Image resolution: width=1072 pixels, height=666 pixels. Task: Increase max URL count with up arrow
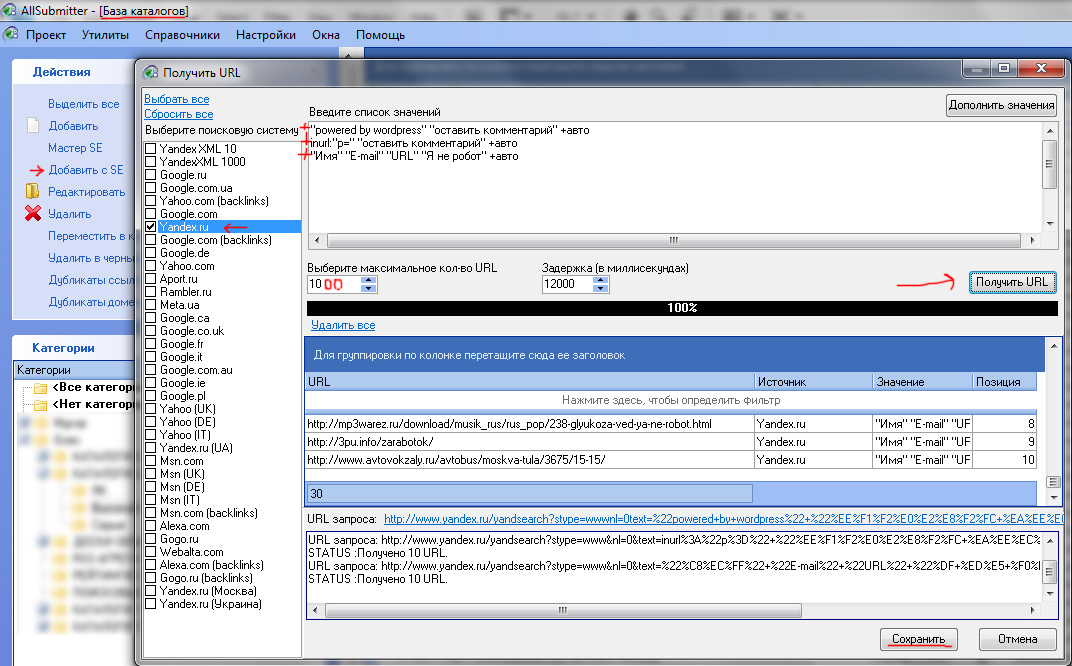coord(369,279)
